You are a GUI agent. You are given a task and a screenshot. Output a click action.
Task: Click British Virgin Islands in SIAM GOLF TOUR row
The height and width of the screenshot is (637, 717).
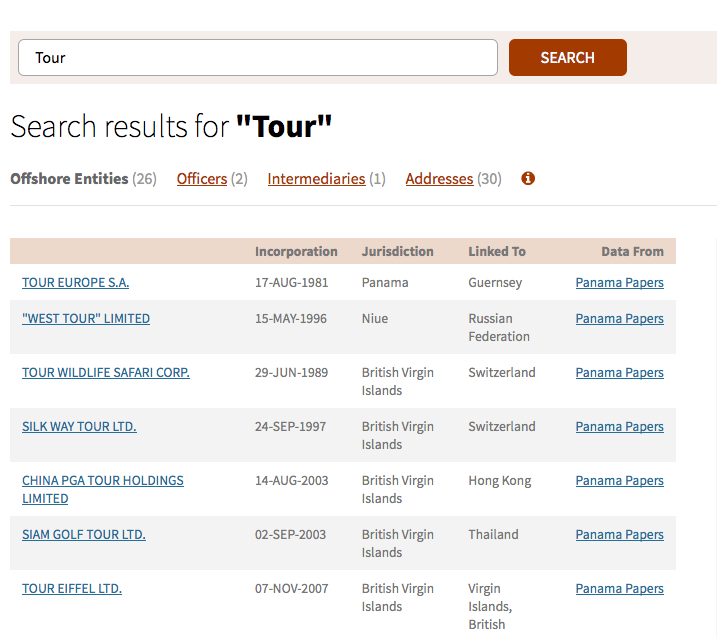tap(397, 543)
